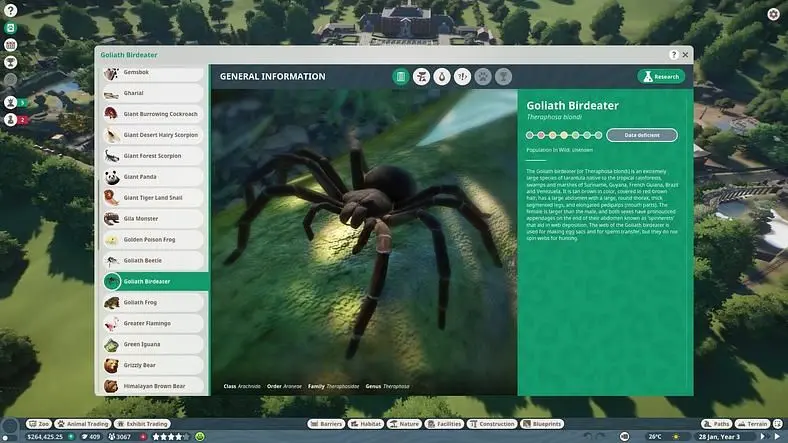This screenshot has height=443, width=788.
Task: Select Giant Forest Scorpion entry
Action: (153, 156)
